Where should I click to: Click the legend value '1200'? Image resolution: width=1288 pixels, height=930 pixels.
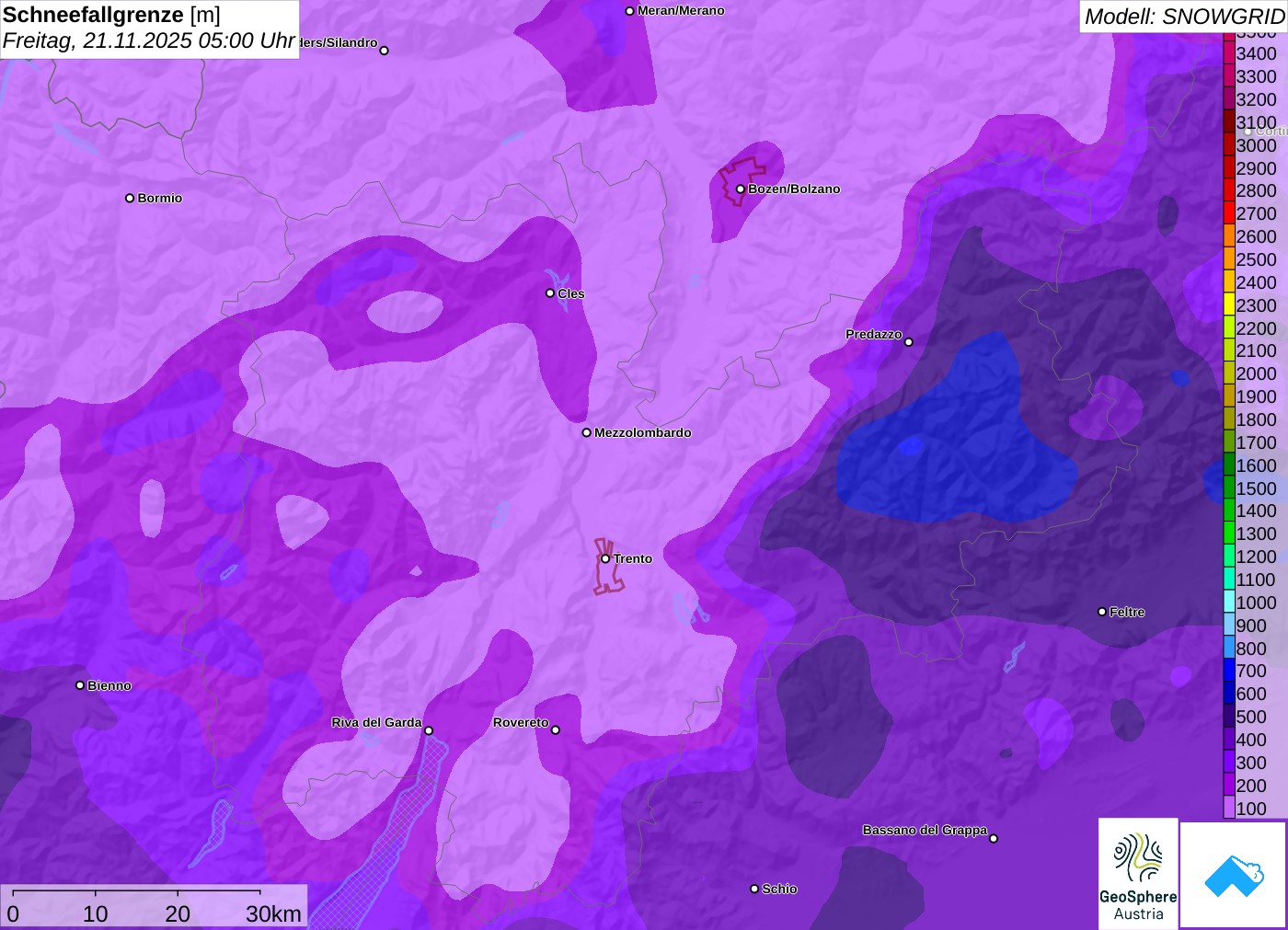[1256, 557]
